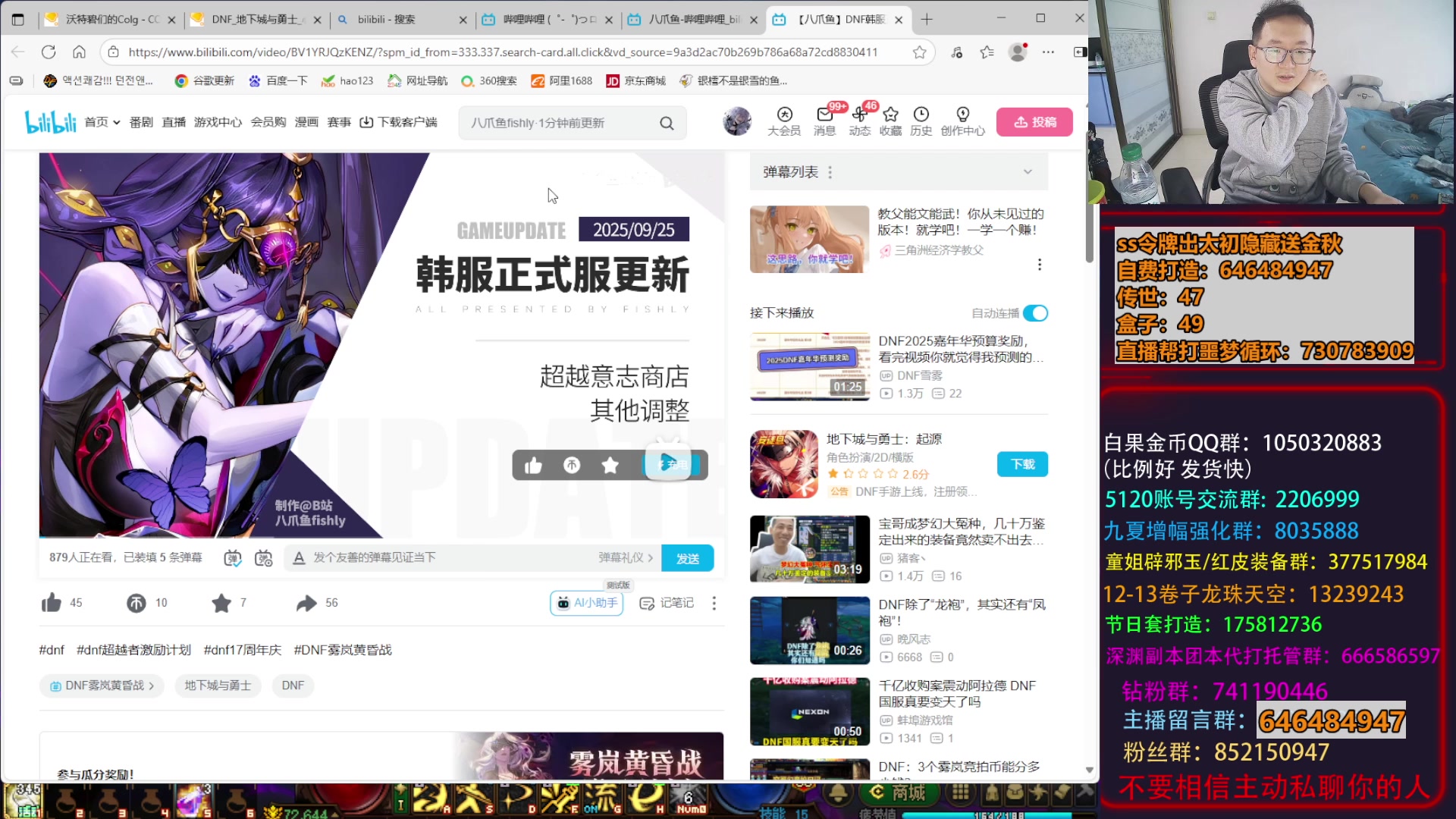This screenshot has width=1456, height=819.
Task: Open 弹幕列表 three-dot options
Action: [830, 172]
